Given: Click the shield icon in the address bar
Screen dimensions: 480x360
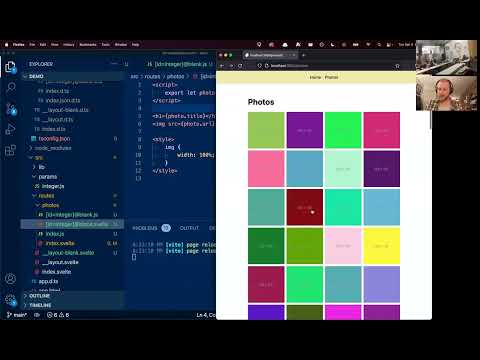Looking at the screenshot, I should point(259,66).
